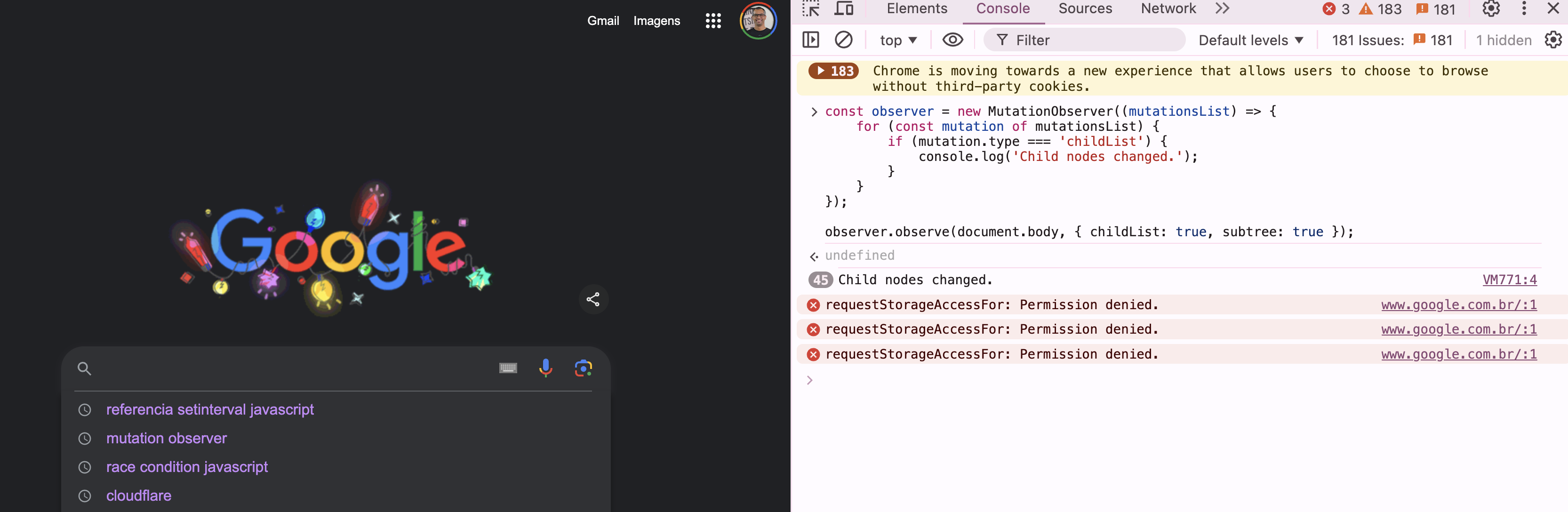1568x512 pixels.
Task: Click the share doodle icon
Action: click(593, 299)
